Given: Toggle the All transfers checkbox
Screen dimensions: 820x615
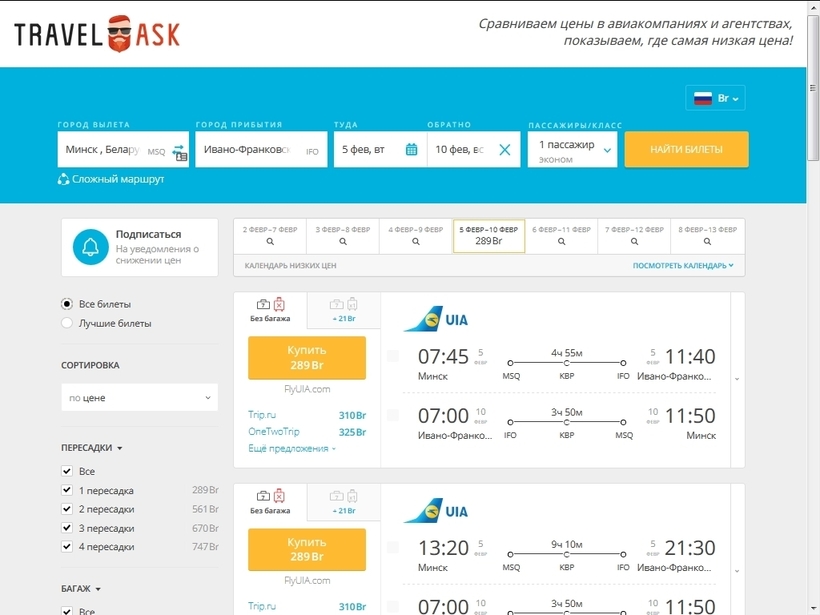Looking at the screenshot, I should pyautogui.click(x=67, y=471).
